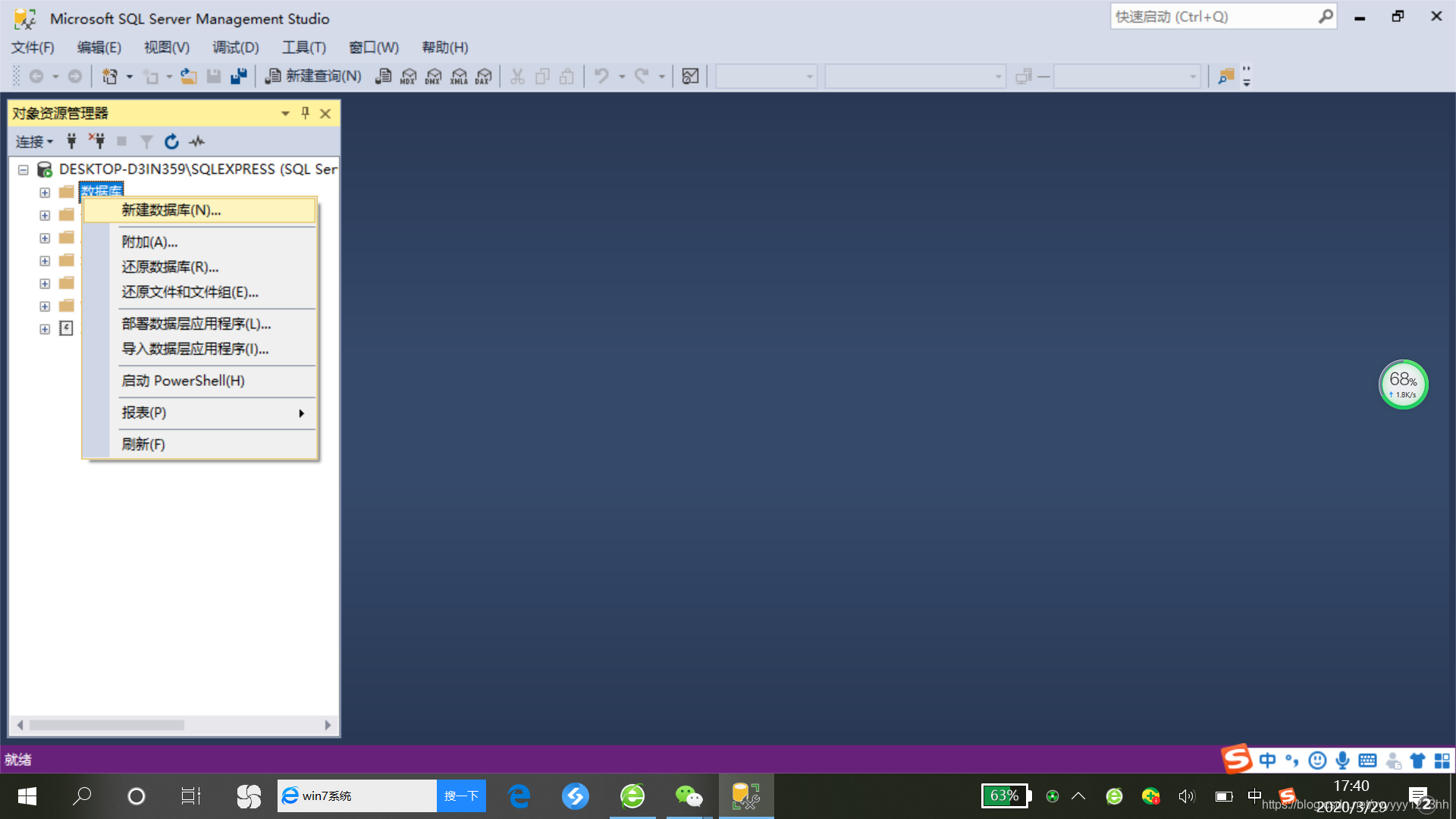Choose 启动 PowerShell(H) menu item
This screenshot has width=1456, height=819.
coord(199,381)
